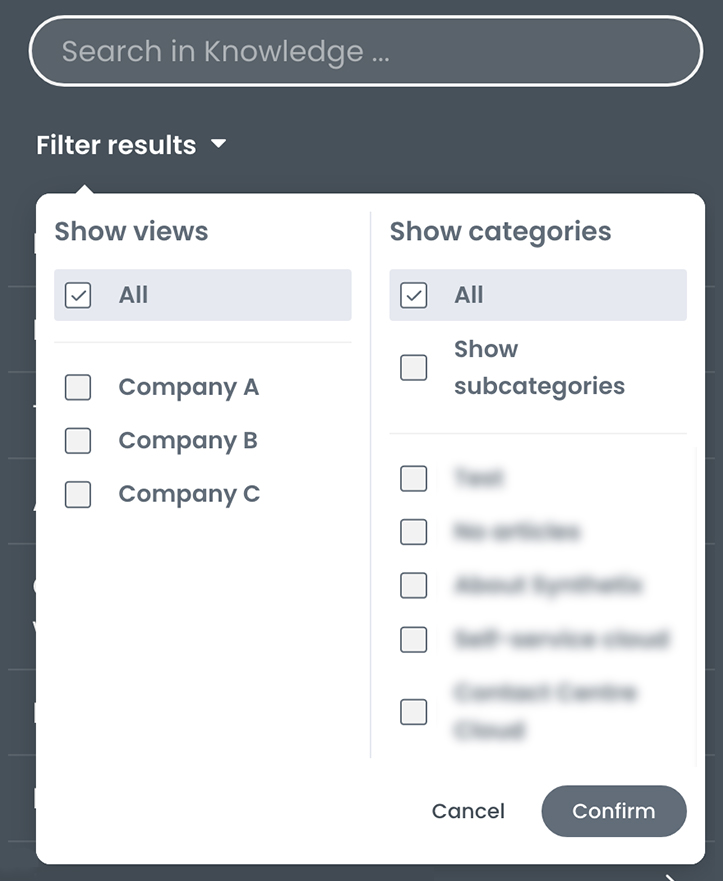Click the Confirm button
This screenshot has height=881, width=723.
coord(613,811)
